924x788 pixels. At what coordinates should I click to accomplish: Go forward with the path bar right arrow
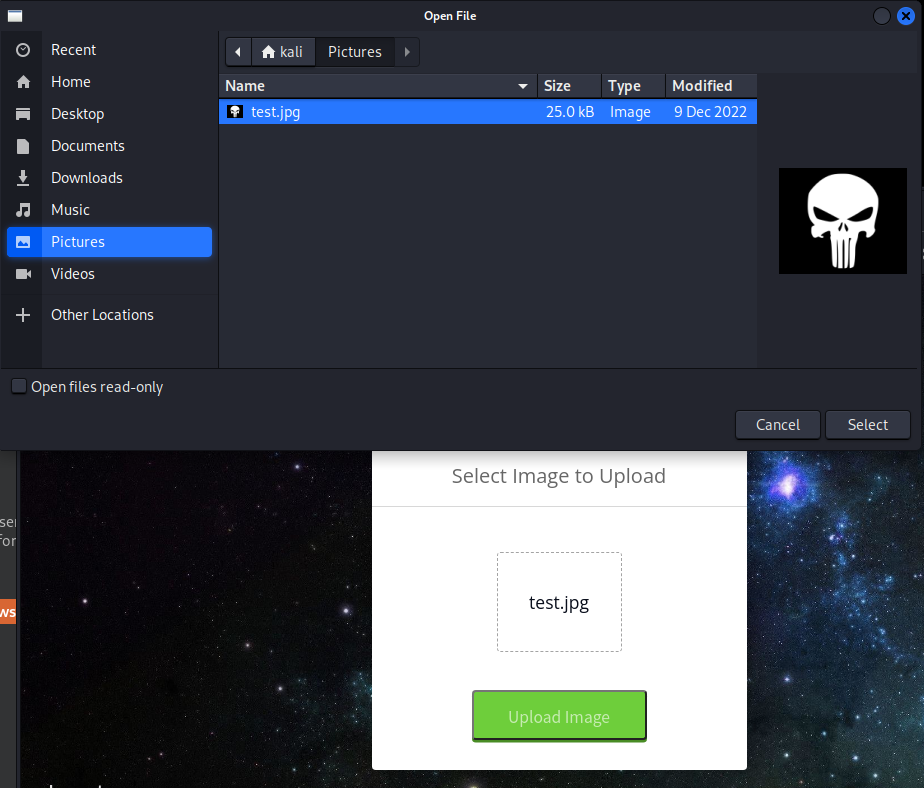pyautogui.click(x=407, y=52)
